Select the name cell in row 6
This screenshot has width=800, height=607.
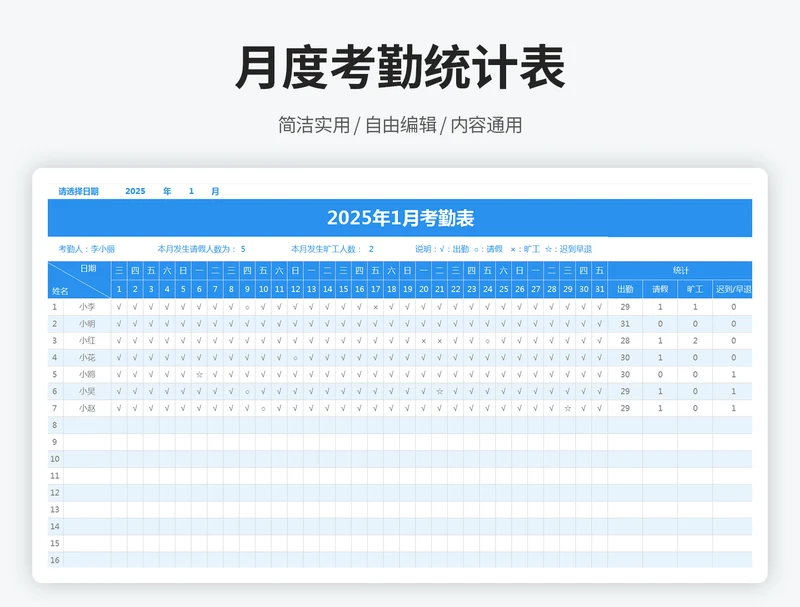87,391
